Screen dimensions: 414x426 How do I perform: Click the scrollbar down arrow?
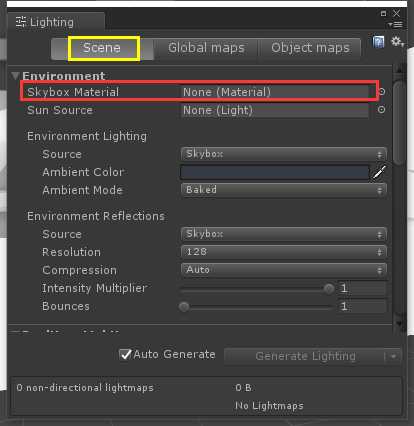tap(399, 323)
